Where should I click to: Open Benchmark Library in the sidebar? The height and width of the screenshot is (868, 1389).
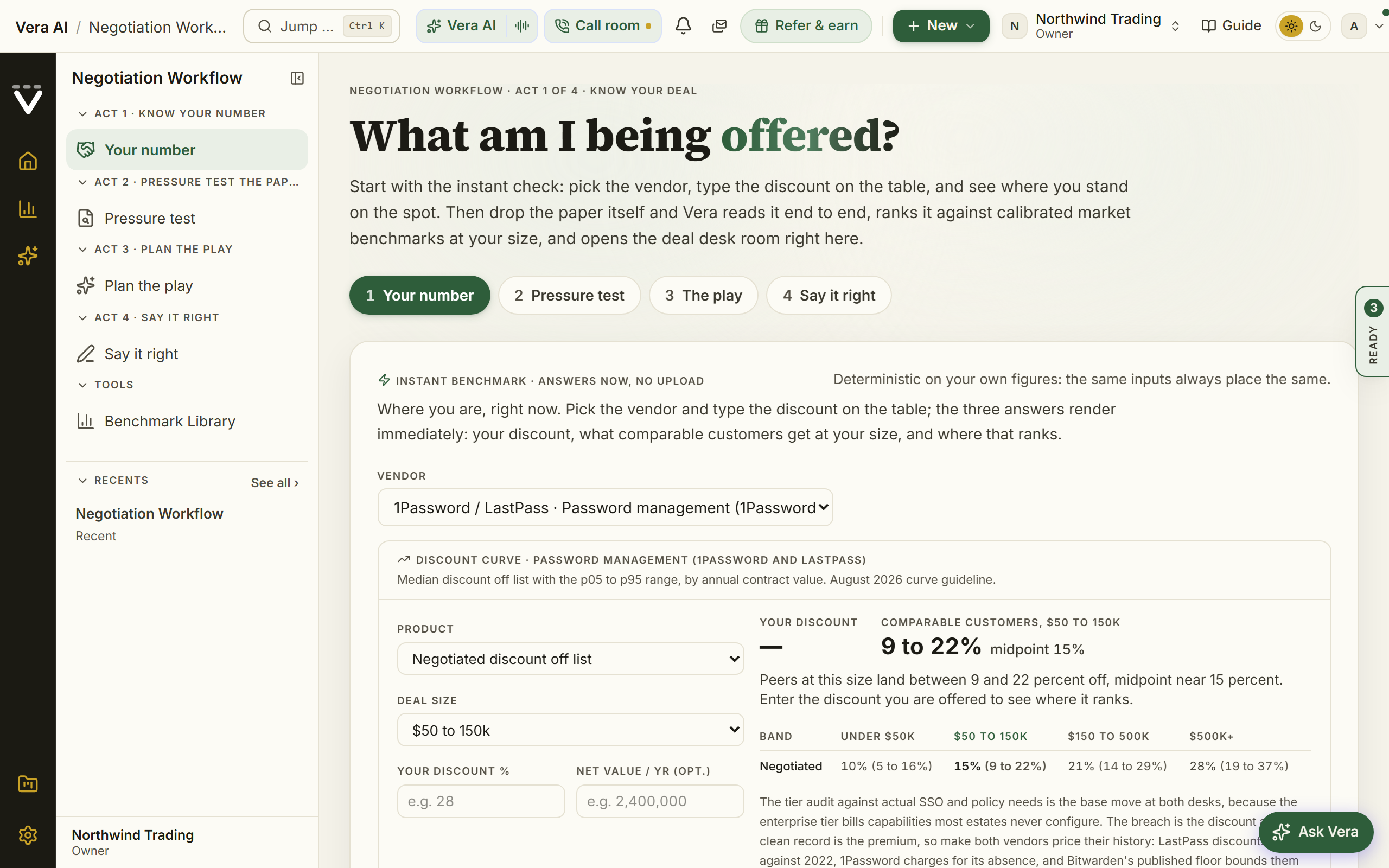[187, 422]
